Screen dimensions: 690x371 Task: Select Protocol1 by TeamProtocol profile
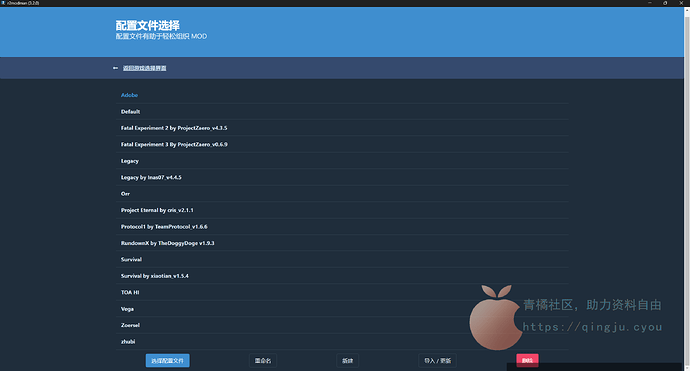(x=342, y=227)
